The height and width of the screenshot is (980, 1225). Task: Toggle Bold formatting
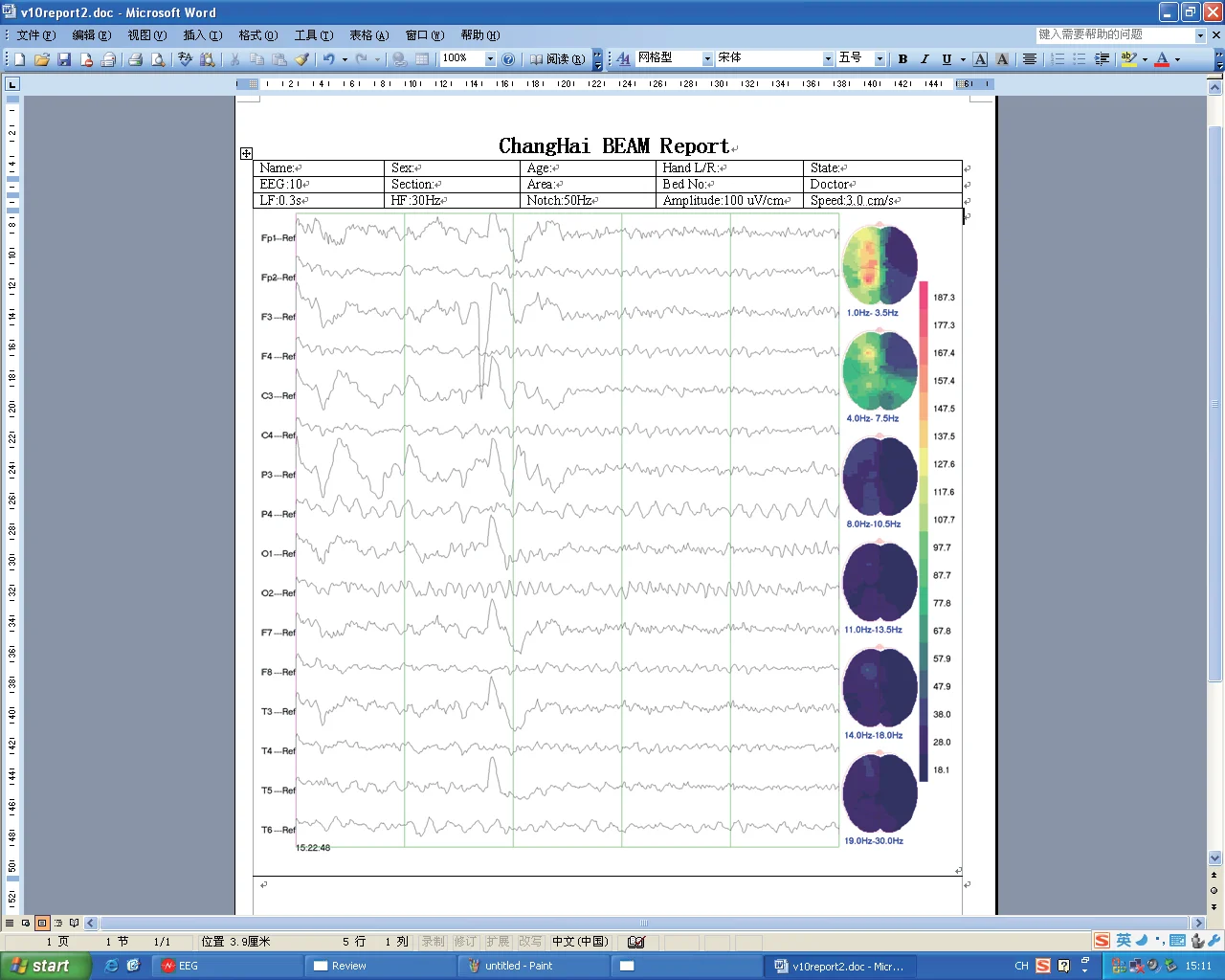(x=902, y=59)
